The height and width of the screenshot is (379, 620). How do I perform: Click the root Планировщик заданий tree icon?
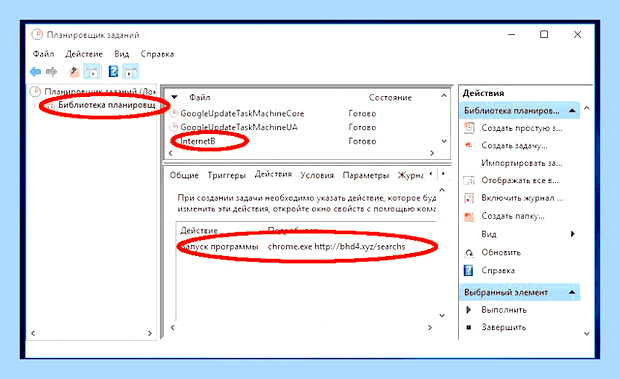[36, 92]
